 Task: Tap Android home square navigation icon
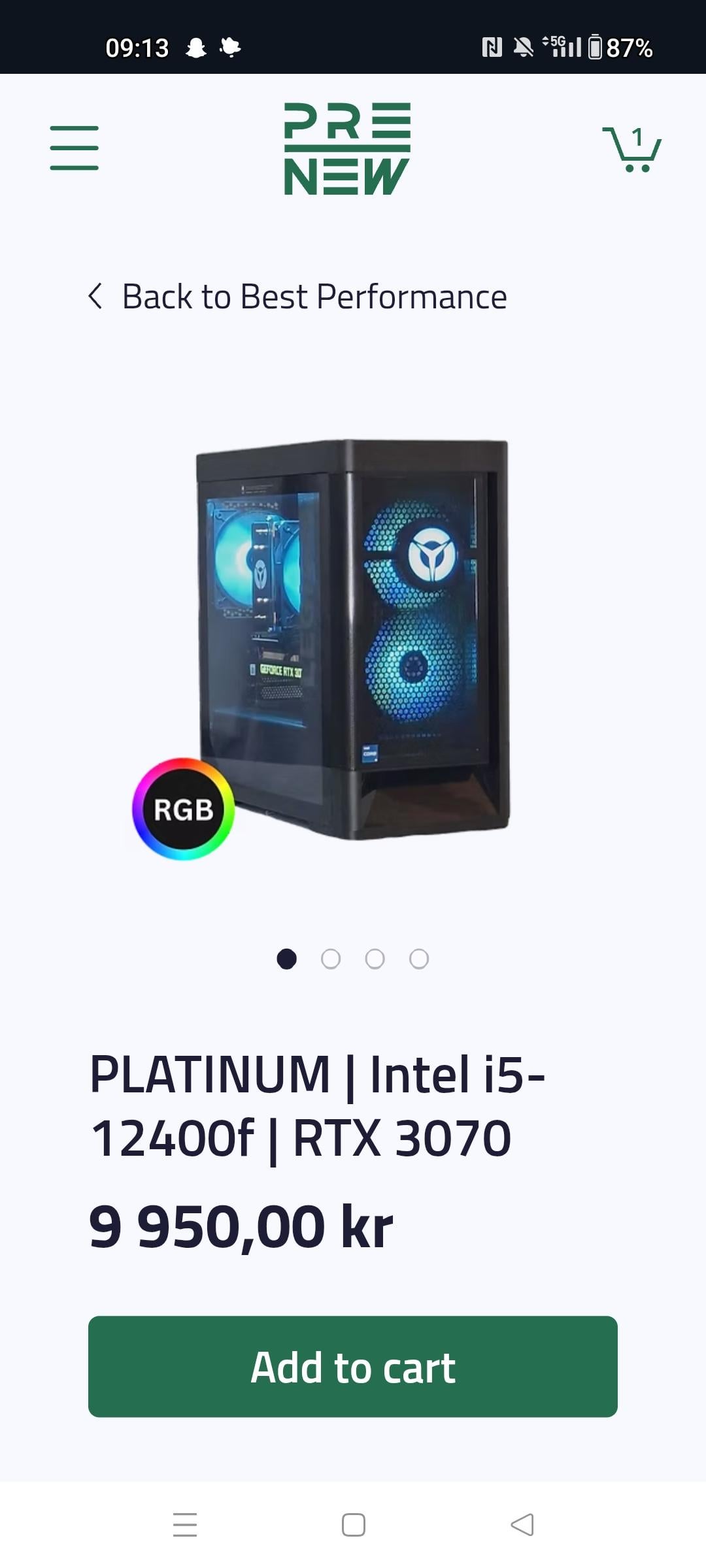354,1525
